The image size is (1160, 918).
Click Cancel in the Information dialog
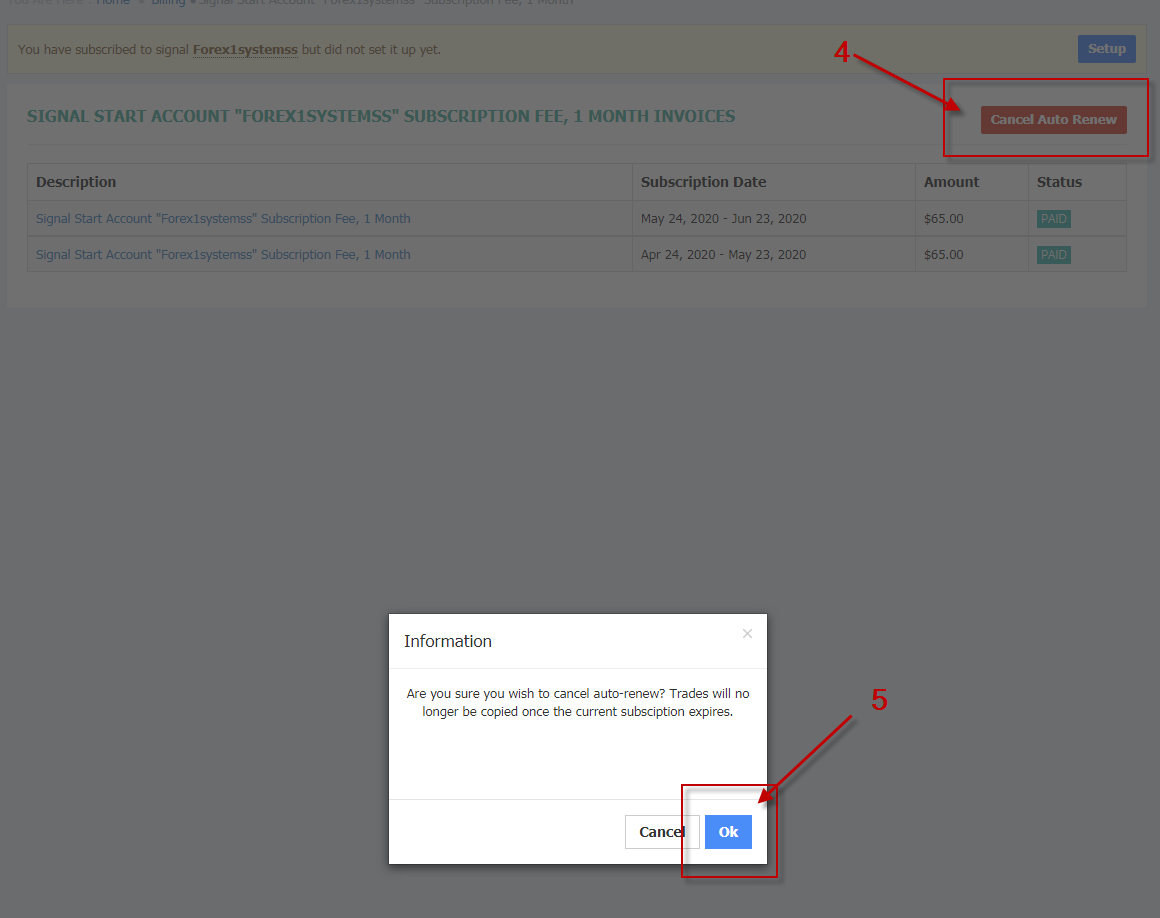tap(662, 831)
